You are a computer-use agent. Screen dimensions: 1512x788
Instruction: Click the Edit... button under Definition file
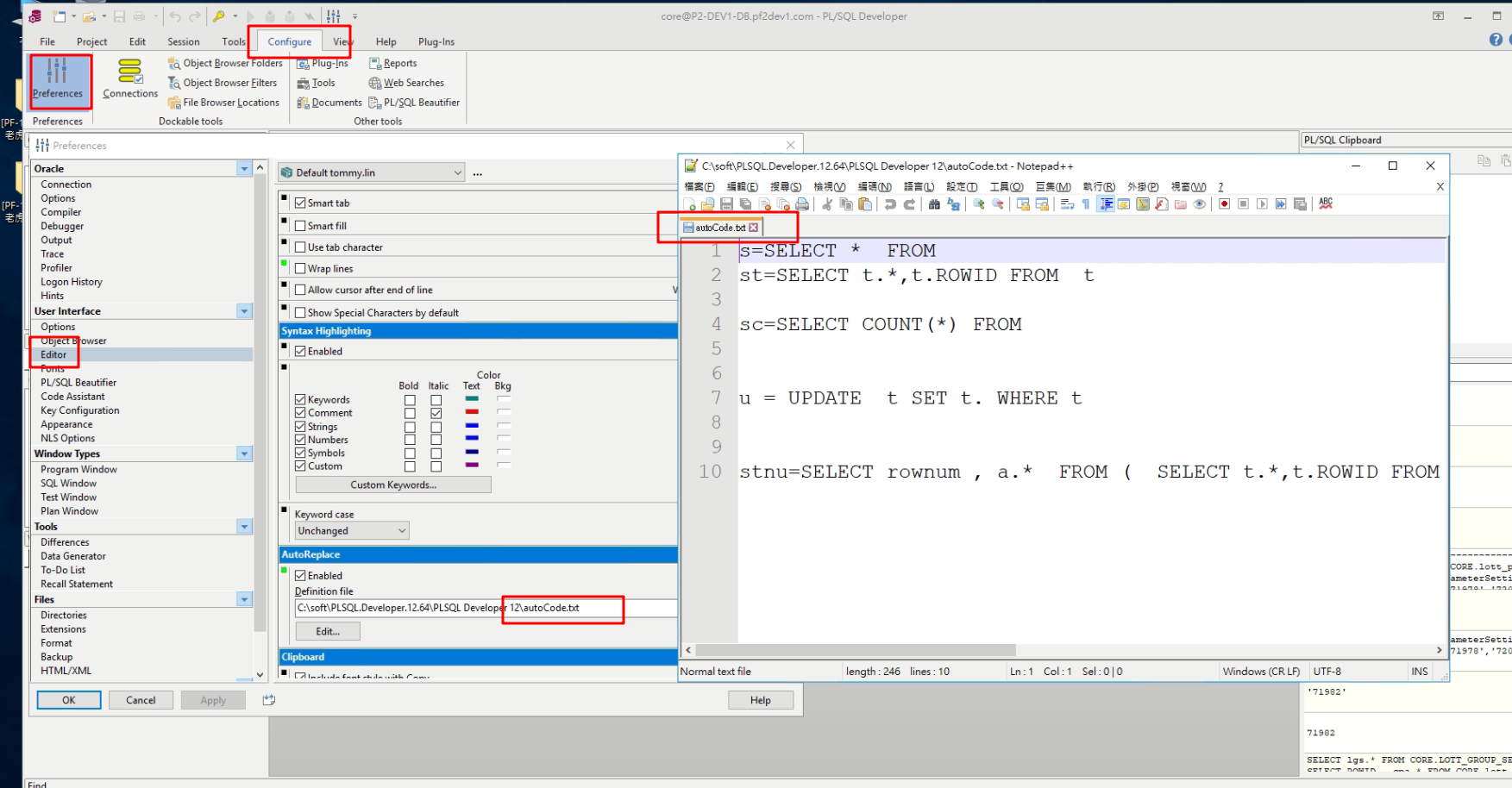point(328,631)
